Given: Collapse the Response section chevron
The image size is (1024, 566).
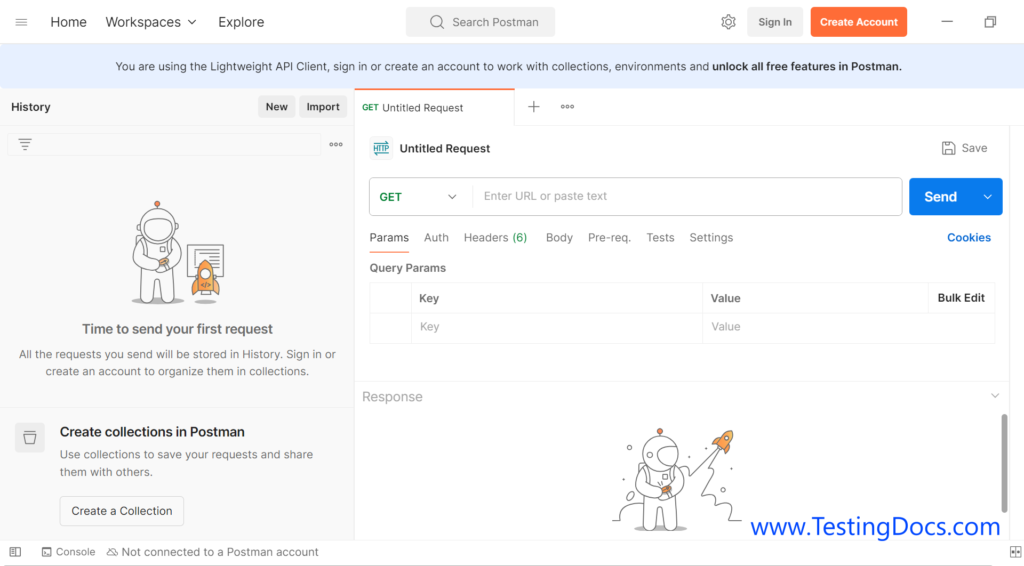Looking at the screenshot, I should (x=995, y=396).
